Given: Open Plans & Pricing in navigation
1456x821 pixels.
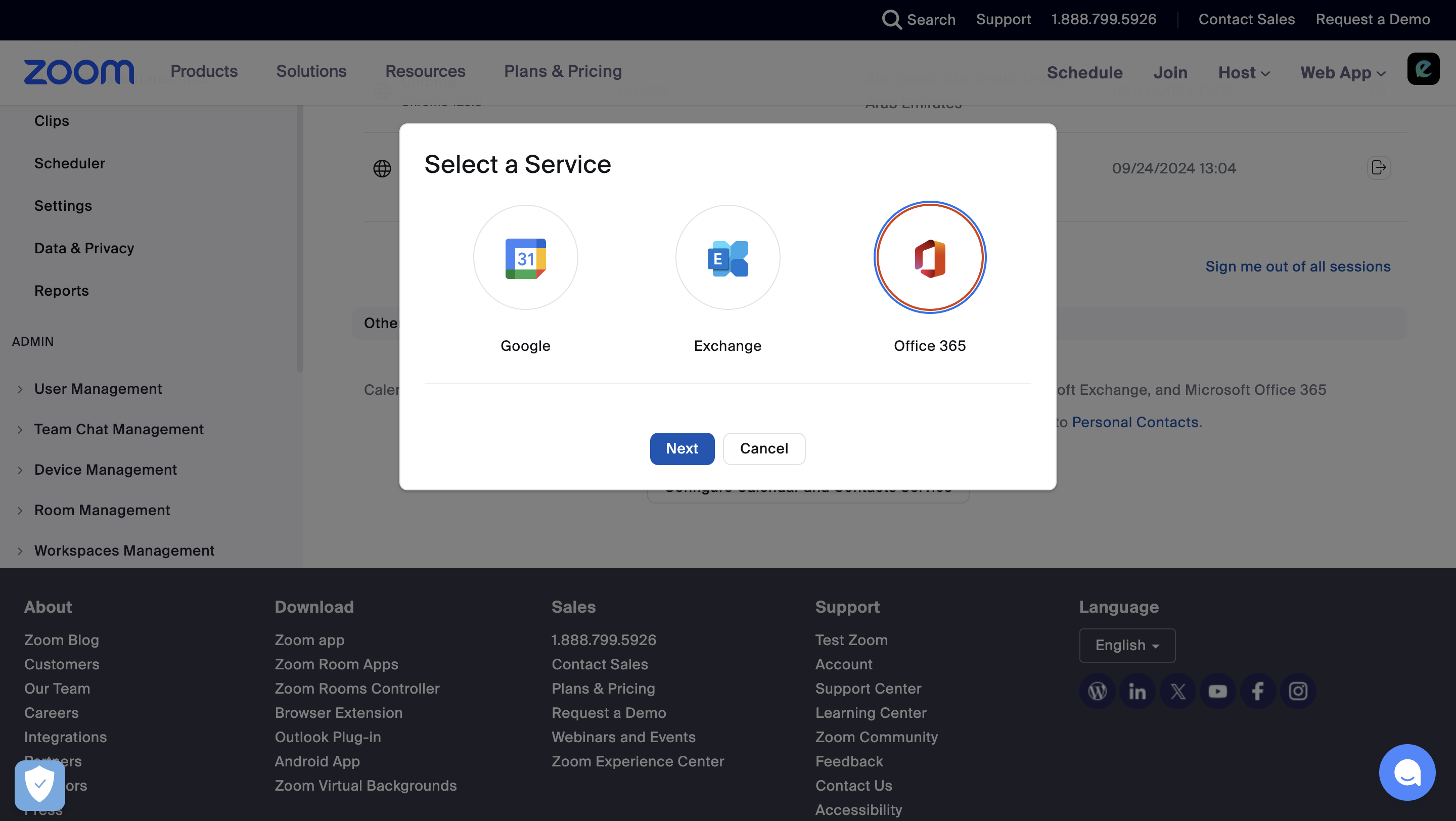Looking at the screenshot, I should [x=562, y=71].
